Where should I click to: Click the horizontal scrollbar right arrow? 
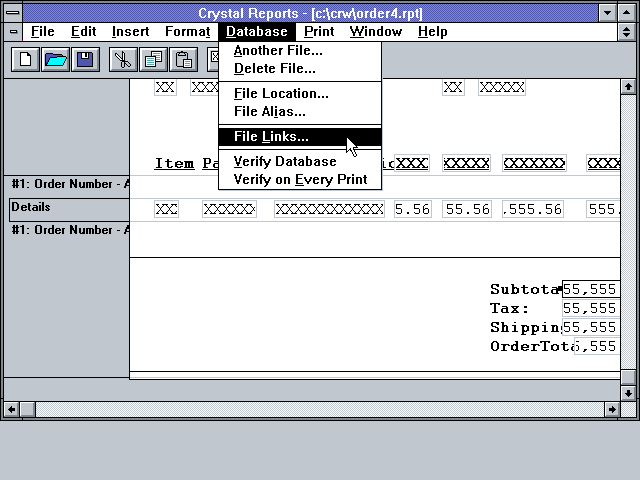click(x=612, y=409)
